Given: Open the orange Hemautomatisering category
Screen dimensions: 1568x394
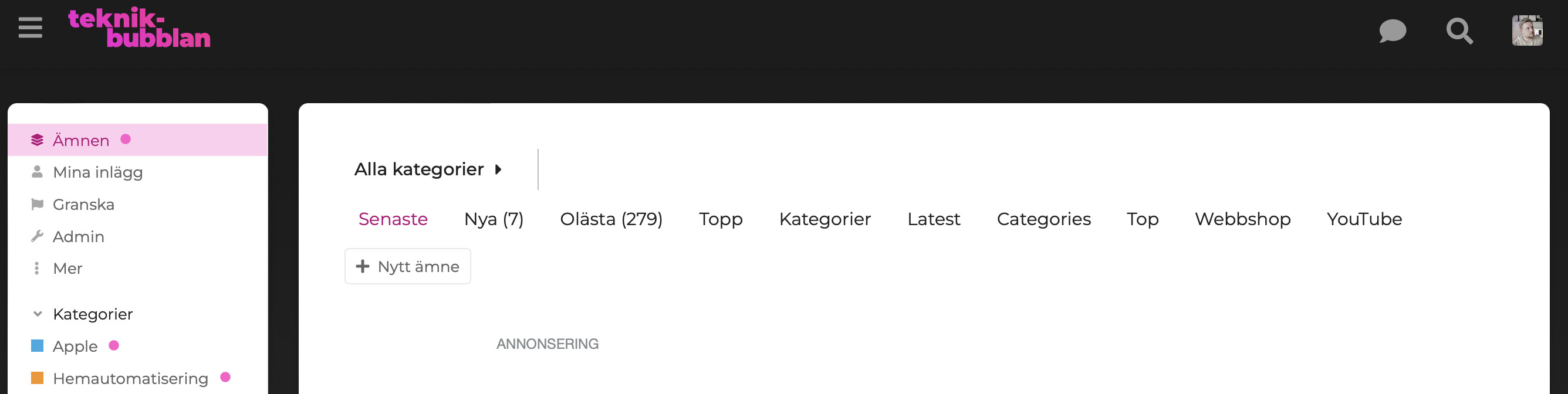Looking at the screenshot, I should pos(130,378).
